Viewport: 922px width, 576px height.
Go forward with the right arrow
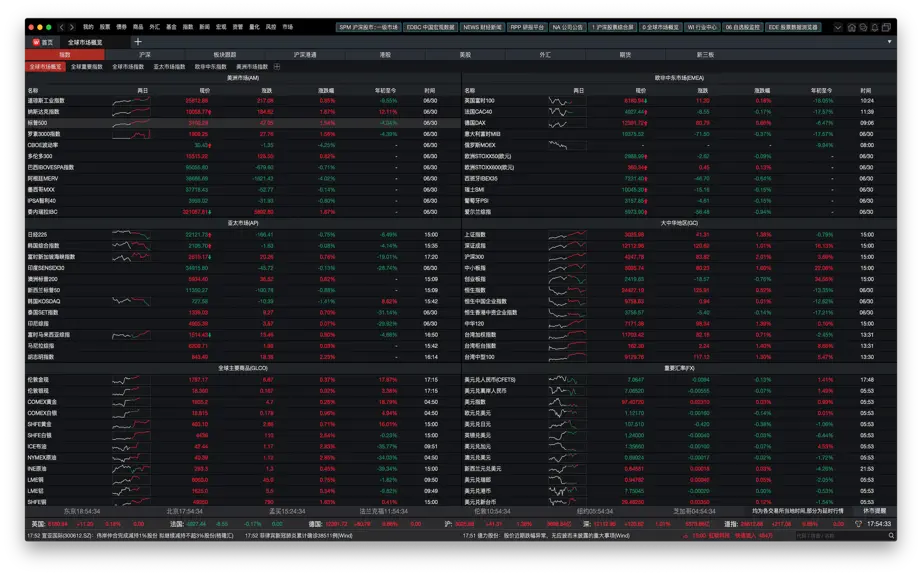tap(72, 27)
